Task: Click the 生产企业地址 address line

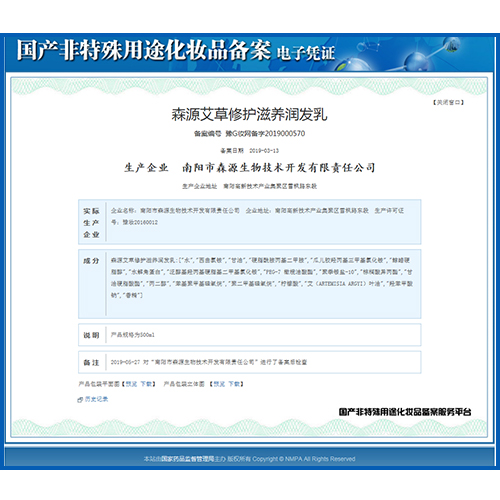Action: click(x=249, y=186)
